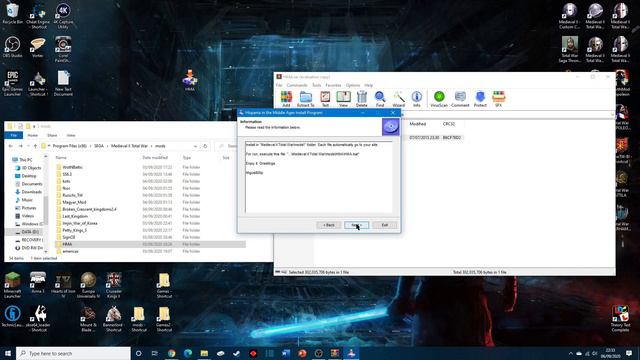The height and width of the screenshot is (360, 640).
Task: Select the americas folder in Explorer
Action: tap(70, 251)
